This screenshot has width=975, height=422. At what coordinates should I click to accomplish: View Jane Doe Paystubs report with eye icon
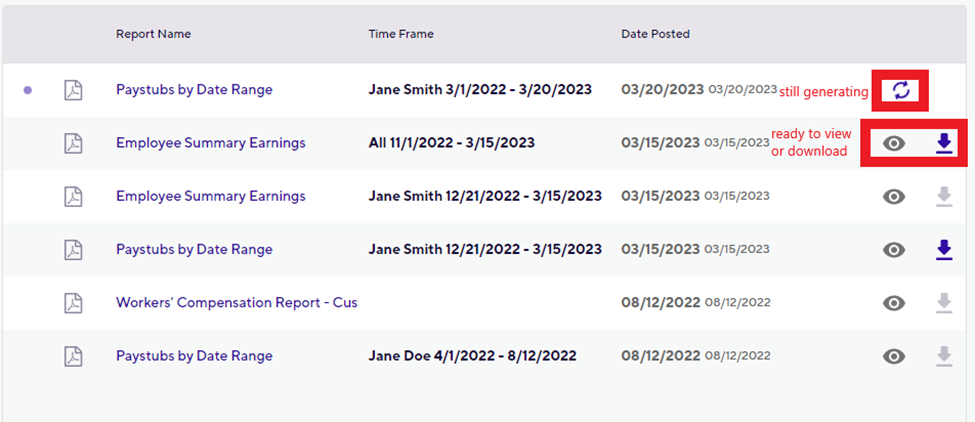point(894,357)
